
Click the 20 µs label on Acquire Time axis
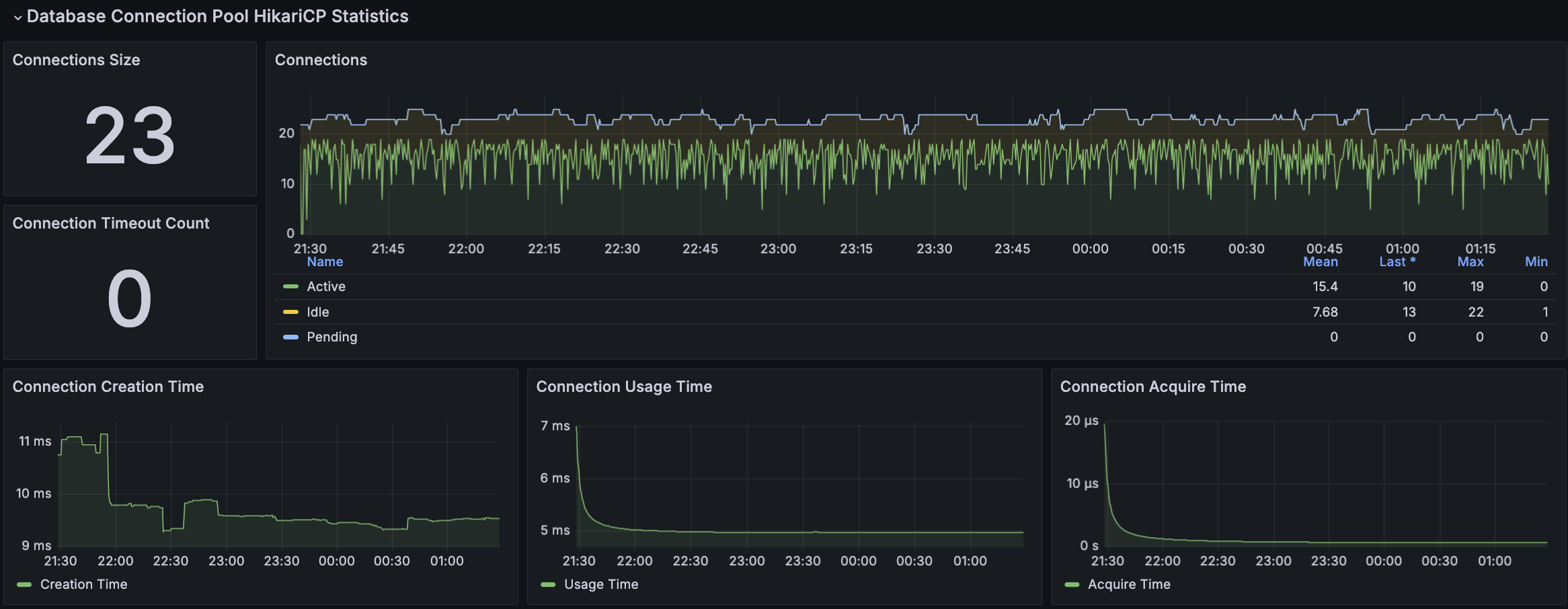(1081, 421)
